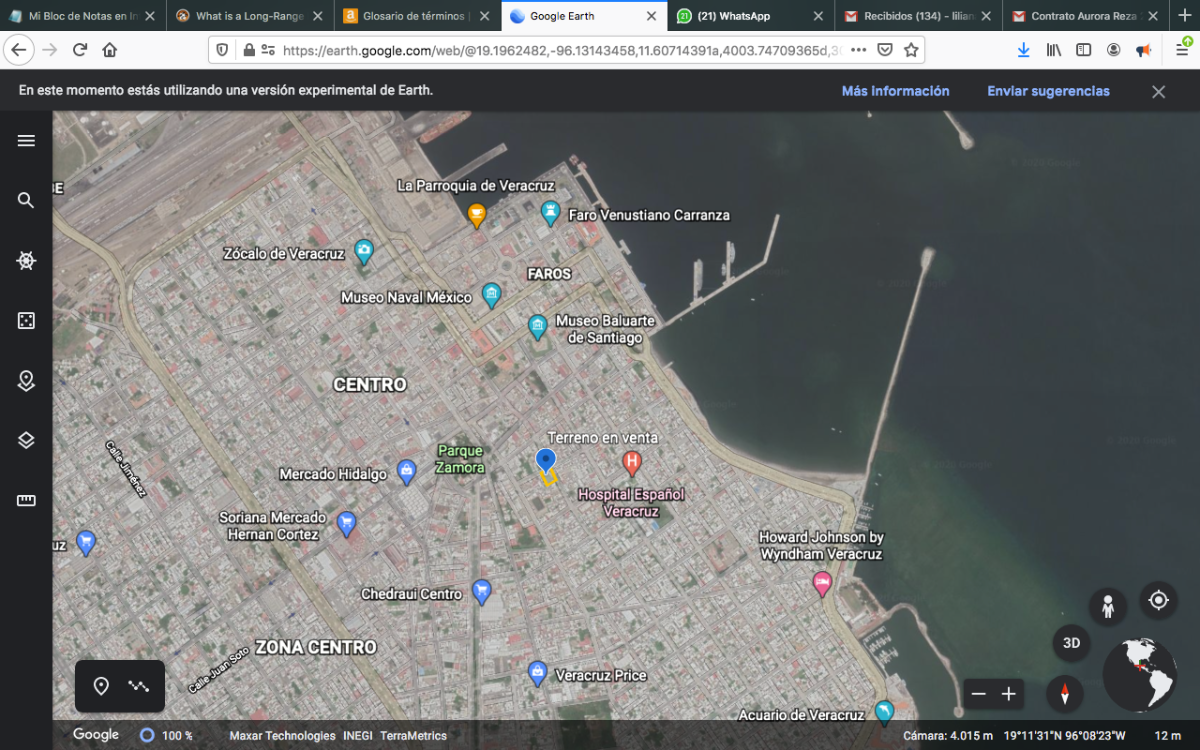
Task: Launch the Voyager ship's wheel icon
Action: (26, 261)
